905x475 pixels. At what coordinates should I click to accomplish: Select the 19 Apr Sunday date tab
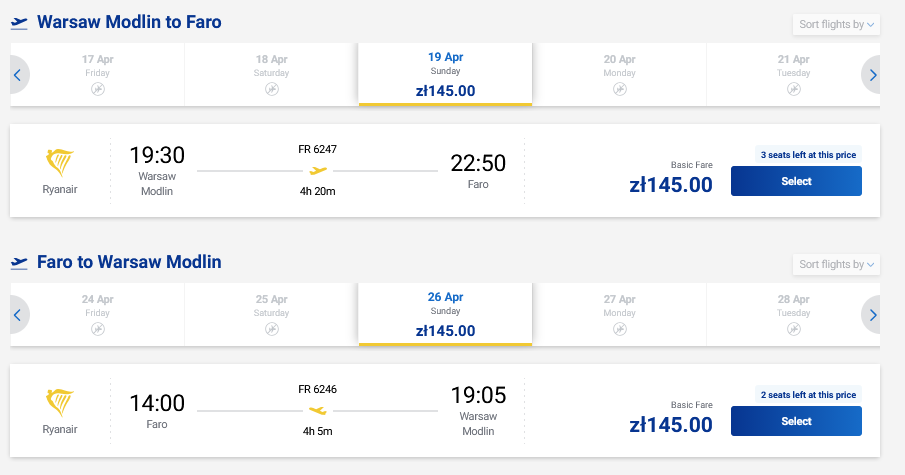tap(445, 74)
